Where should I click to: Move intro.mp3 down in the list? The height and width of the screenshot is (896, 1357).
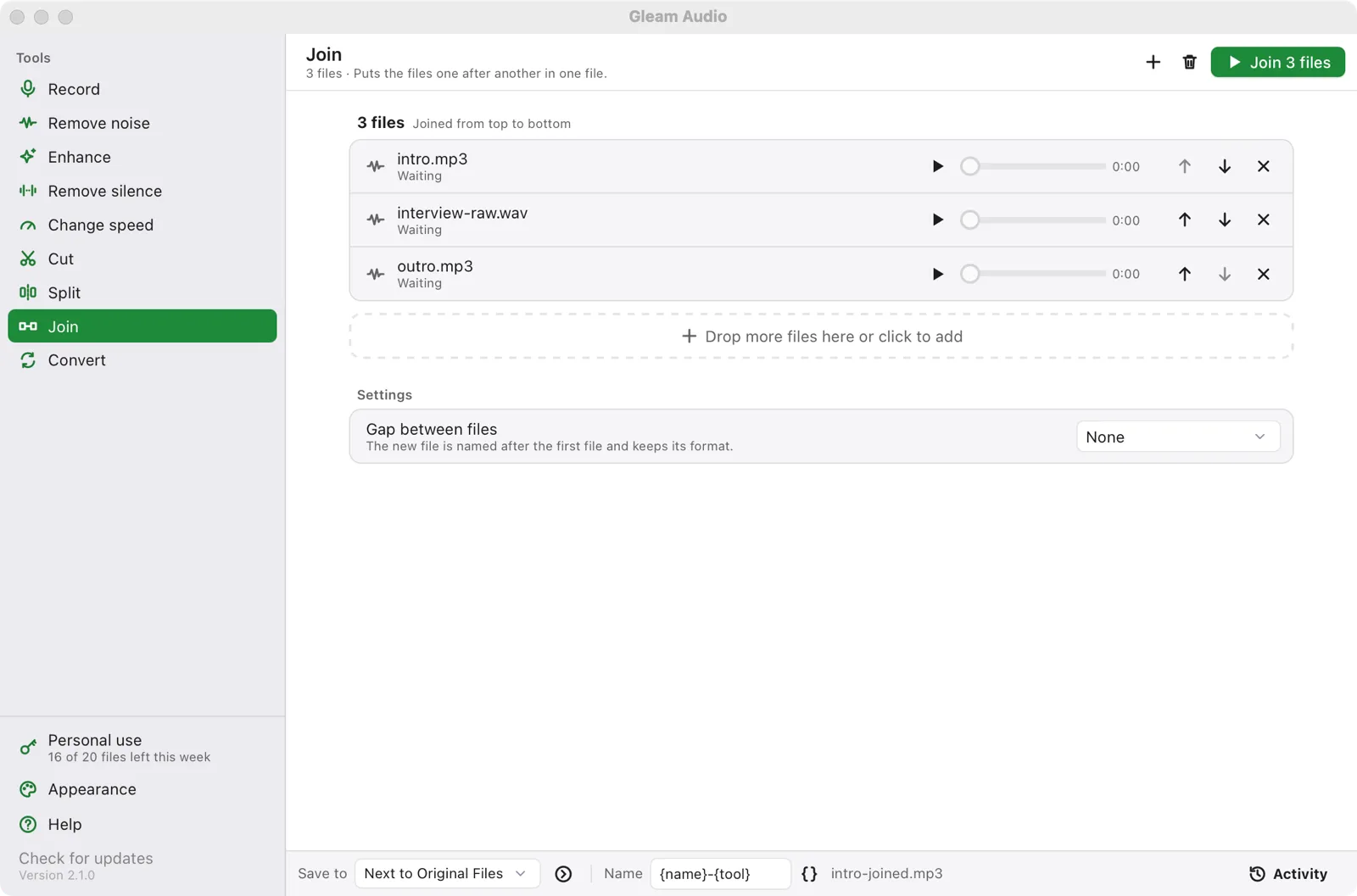click(x=1224, y=166)
